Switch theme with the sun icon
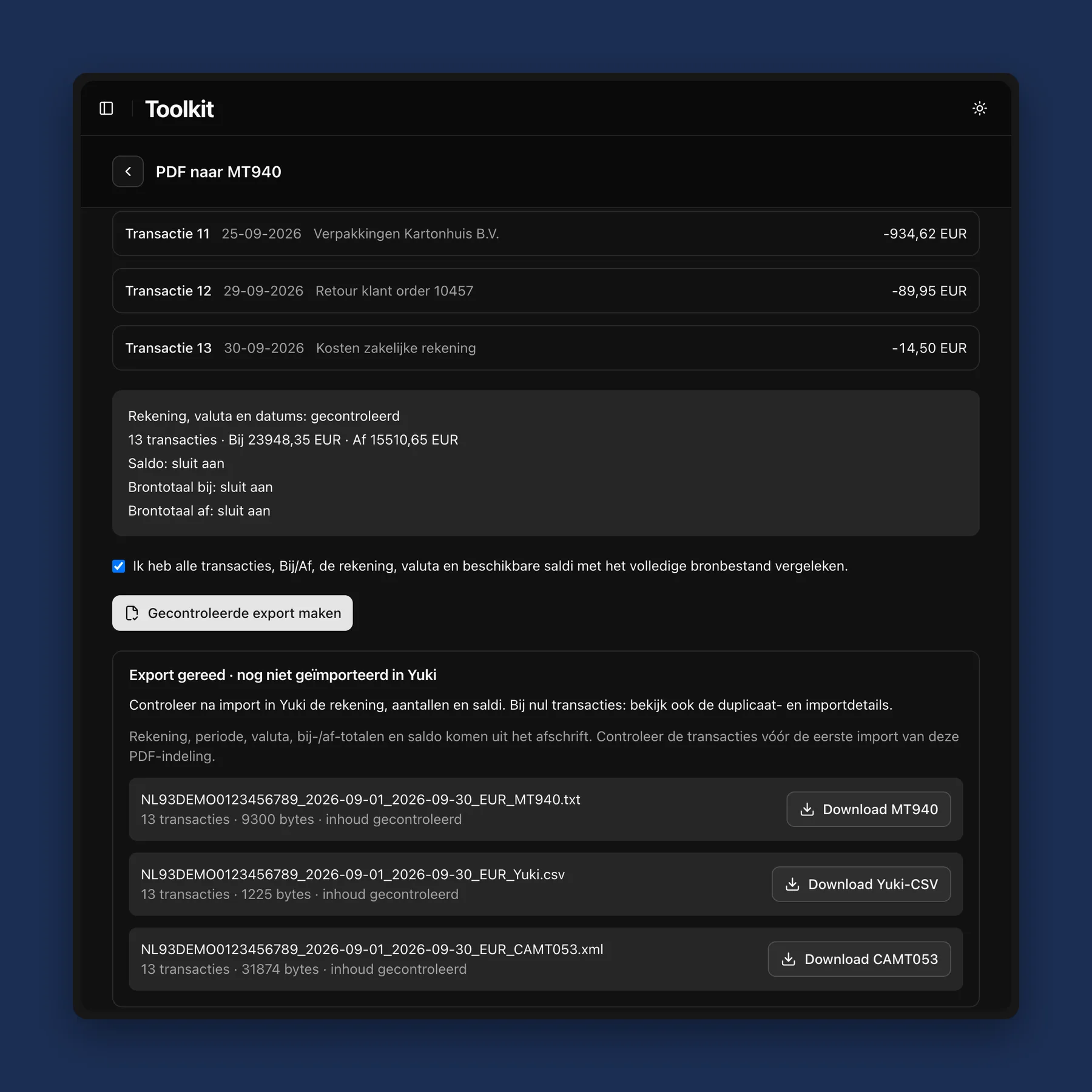Image resolution: width=1092 pixels, height=1092 pixels. click(x=979, y=109)
